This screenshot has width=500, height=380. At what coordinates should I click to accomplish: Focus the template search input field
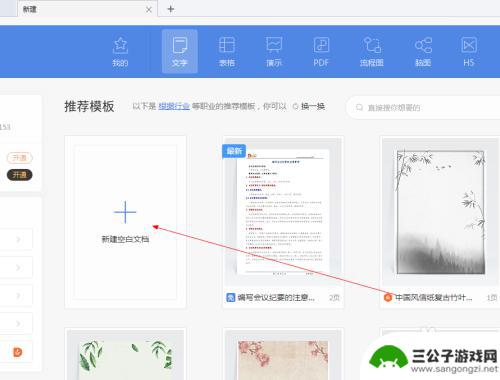click(x=423, y=107)
